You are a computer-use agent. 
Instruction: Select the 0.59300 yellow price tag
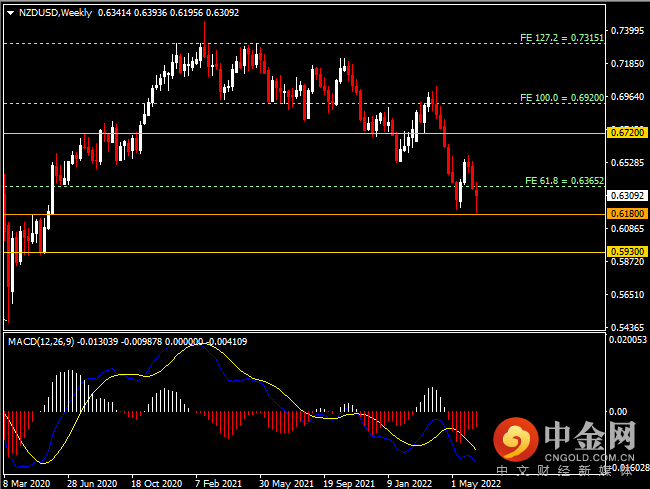coord(627,252)
